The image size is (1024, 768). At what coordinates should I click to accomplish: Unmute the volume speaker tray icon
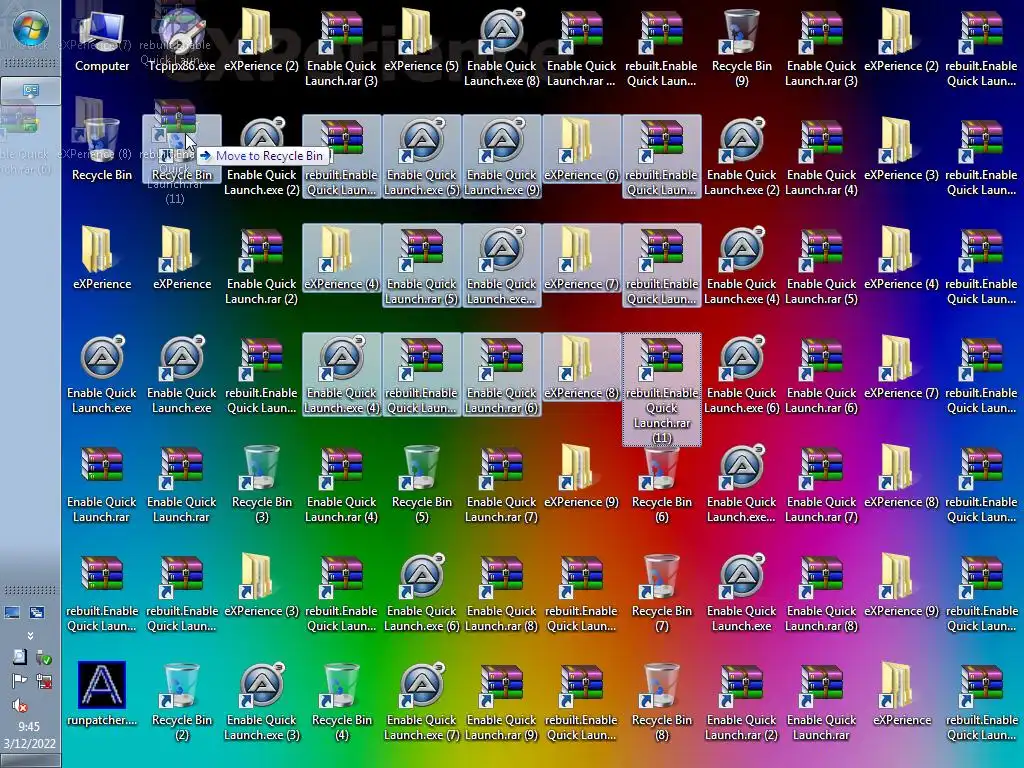point(20,705)
